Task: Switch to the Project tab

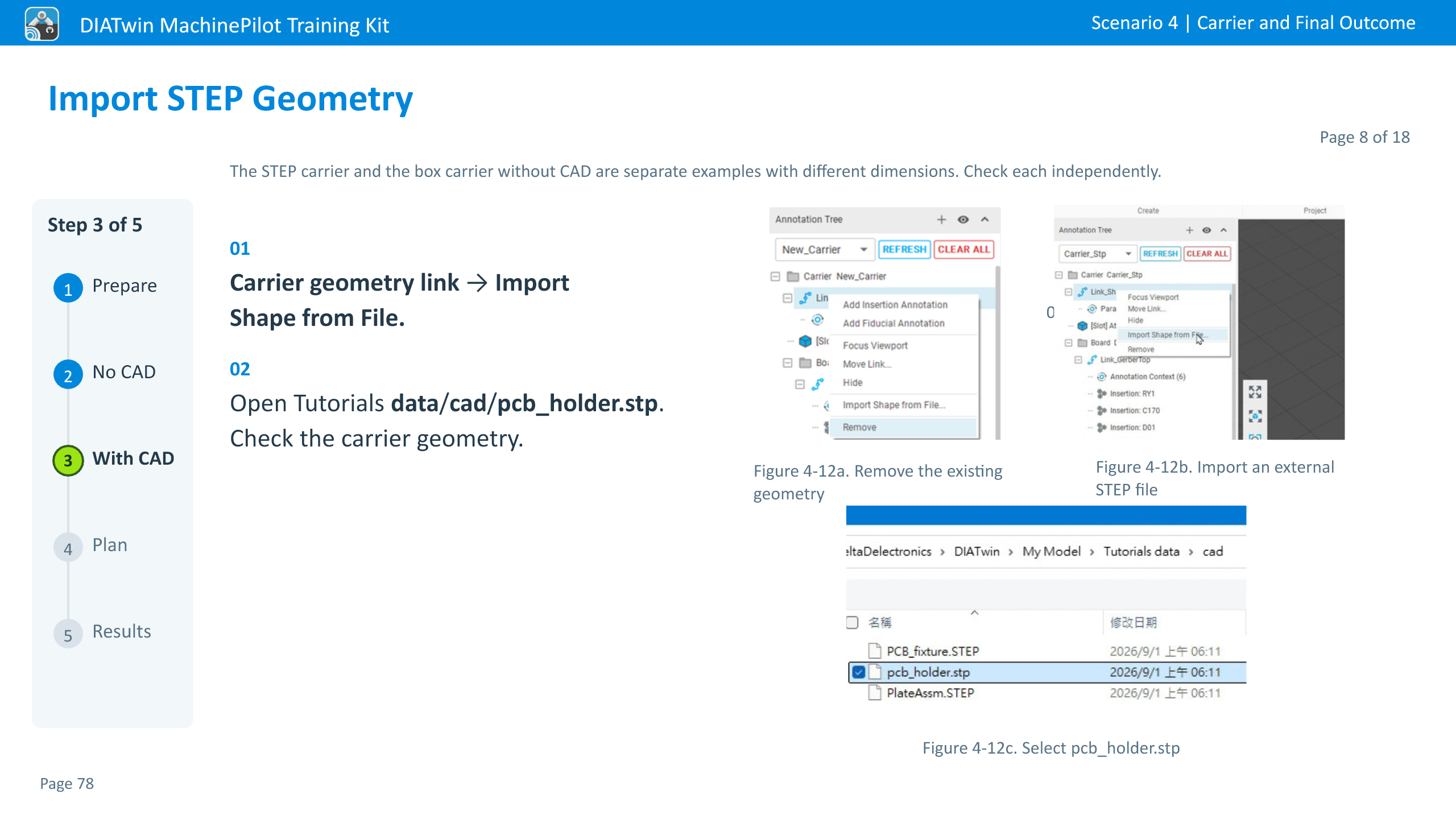Action: click(1315, 210)
